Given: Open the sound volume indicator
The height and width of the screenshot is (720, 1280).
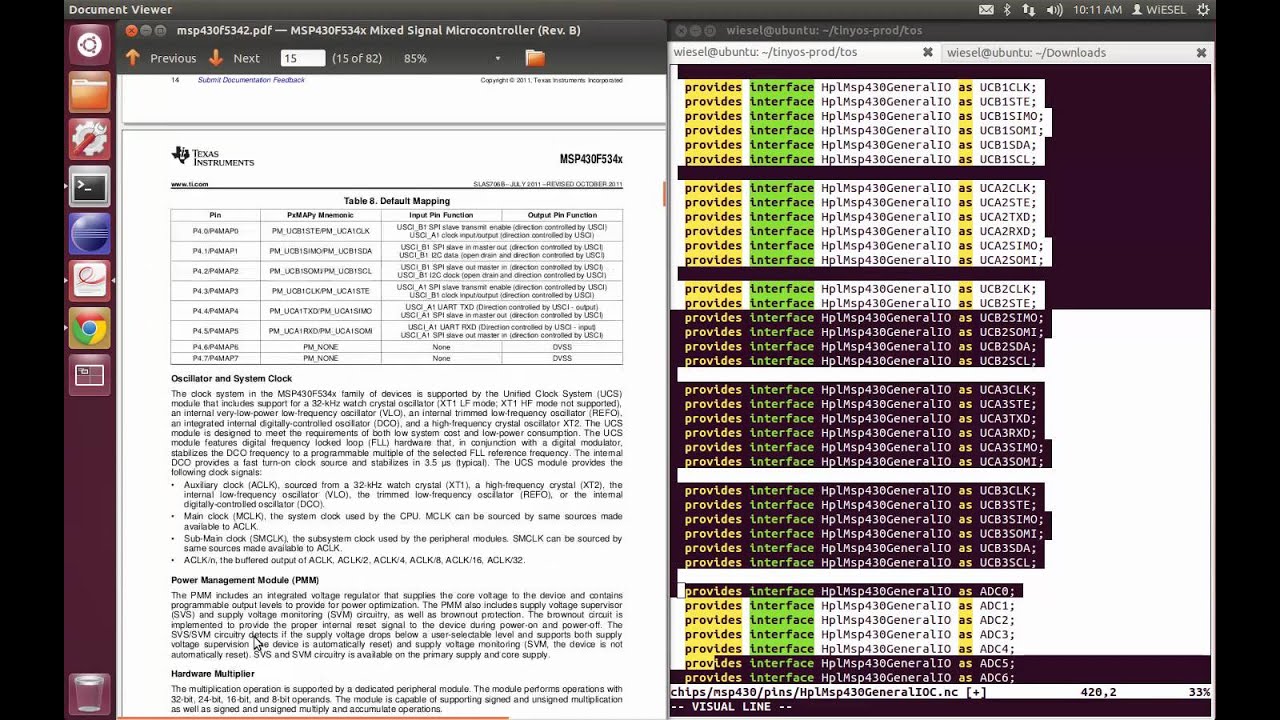Looking at the screenshot, I should point(1053,10).
